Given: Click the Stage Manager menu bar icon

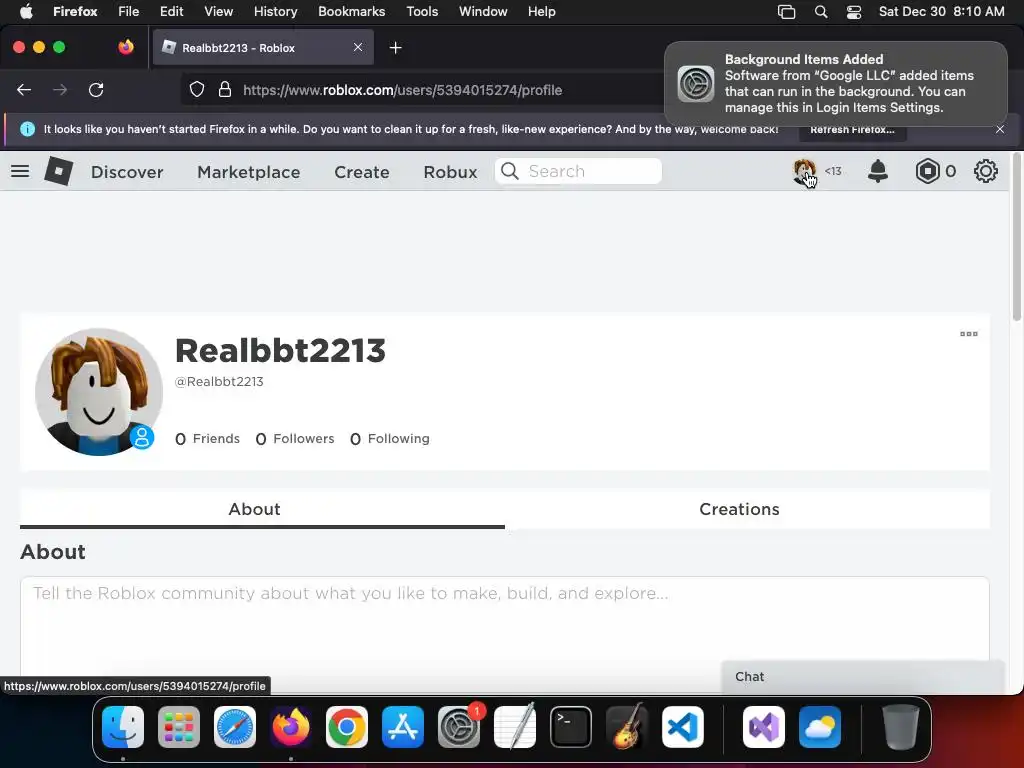Looking at the screenshot, I should coord(786,12).
